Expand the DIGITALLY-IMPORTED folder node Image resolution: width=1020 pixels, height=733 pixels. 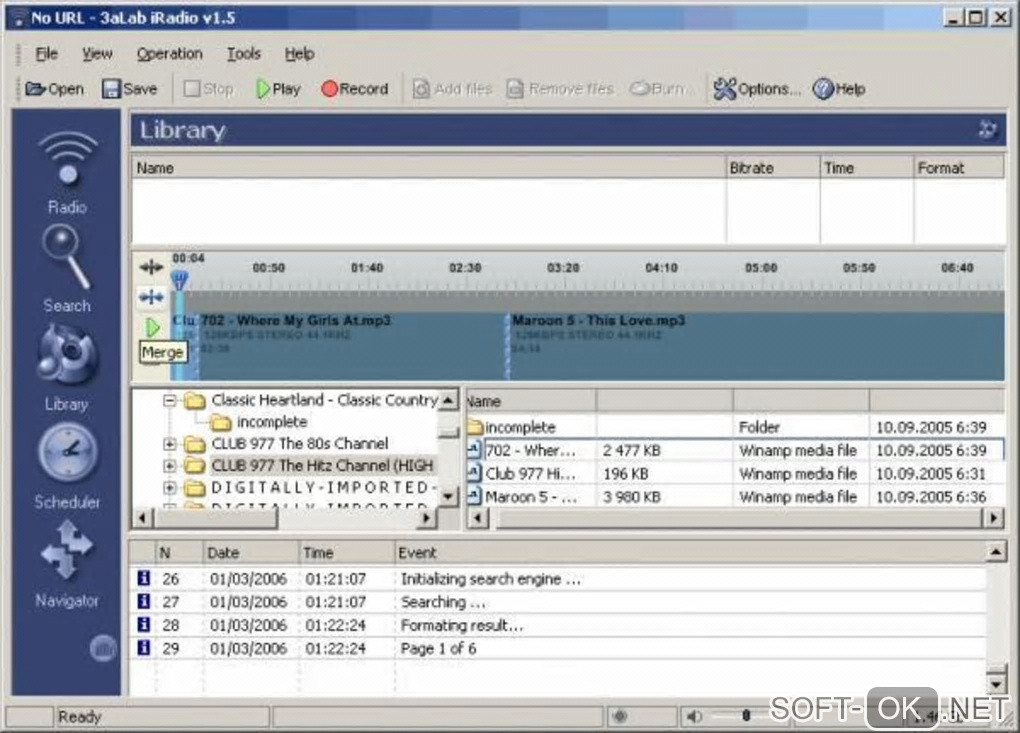click(170, 487)
